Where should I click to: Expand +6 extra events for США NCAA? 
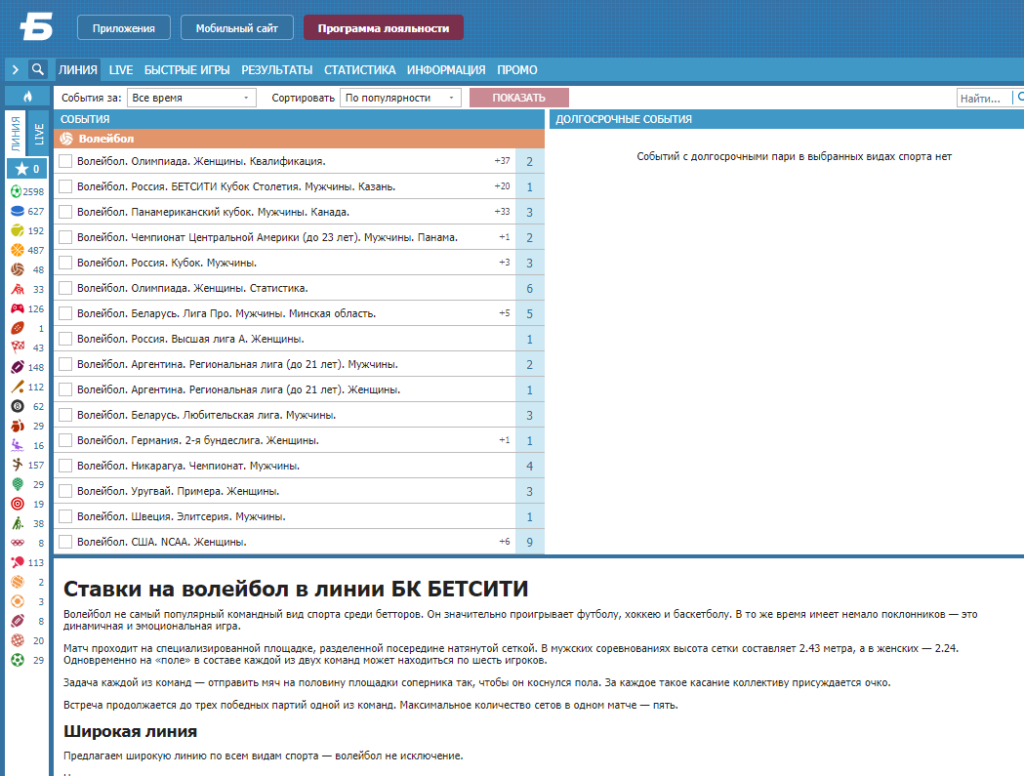504,542
